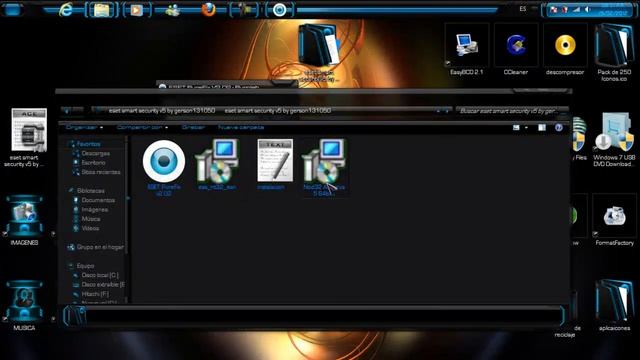Open the Vídeos library

pos(90,228)
